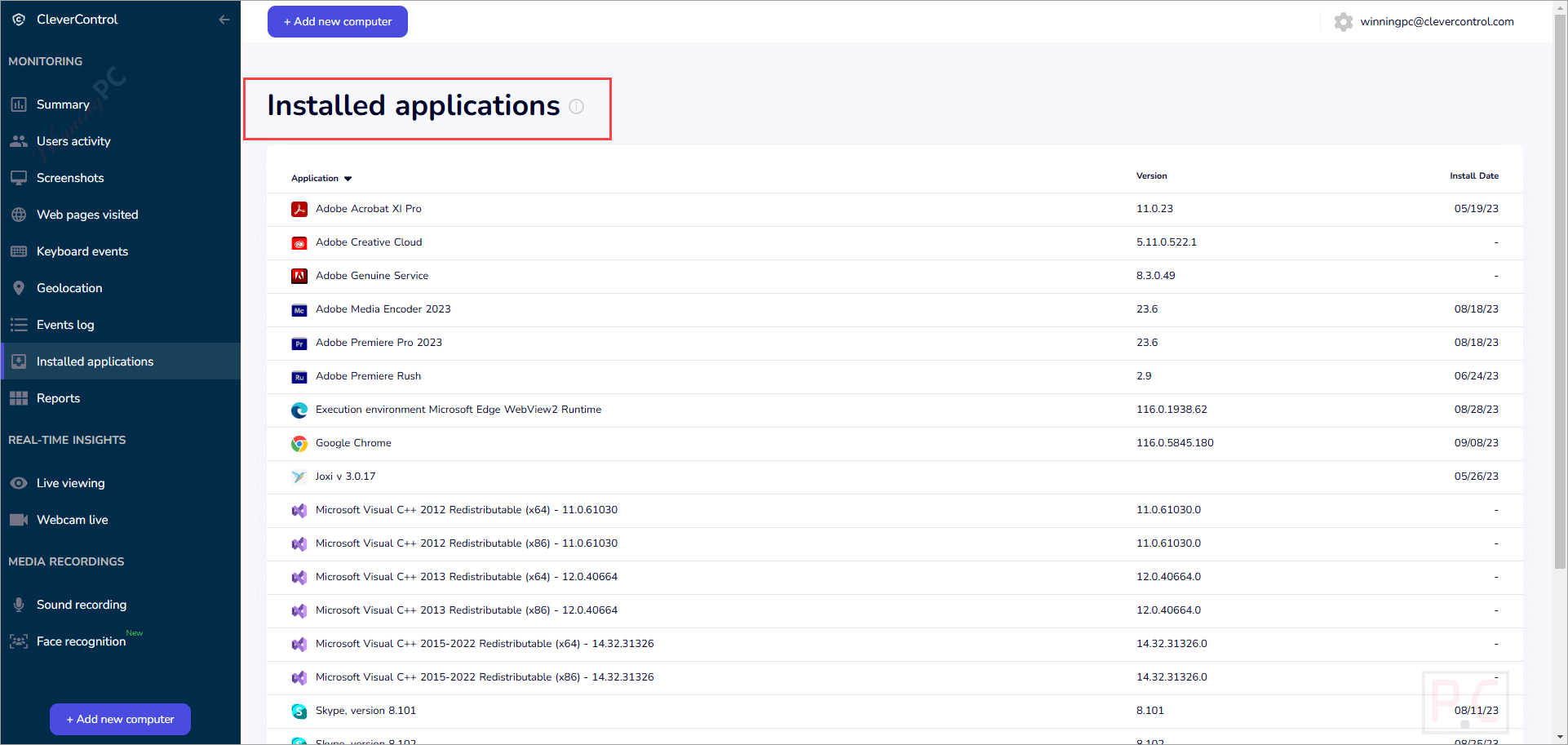Open the Events log
Screen dimensions: 1568x745
click(x=121, y=325)
